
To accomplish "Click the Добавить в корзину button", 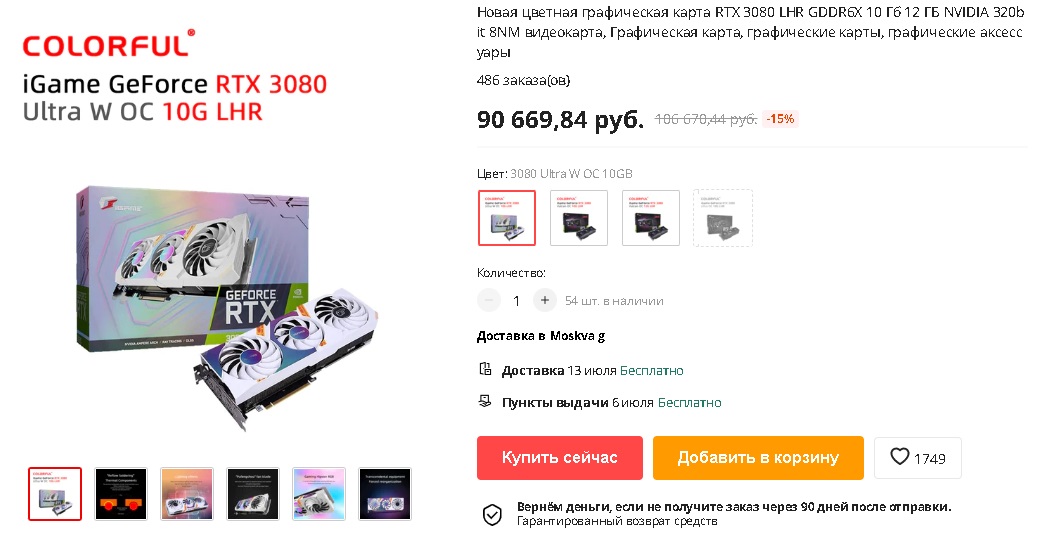I will pos(759,457).
